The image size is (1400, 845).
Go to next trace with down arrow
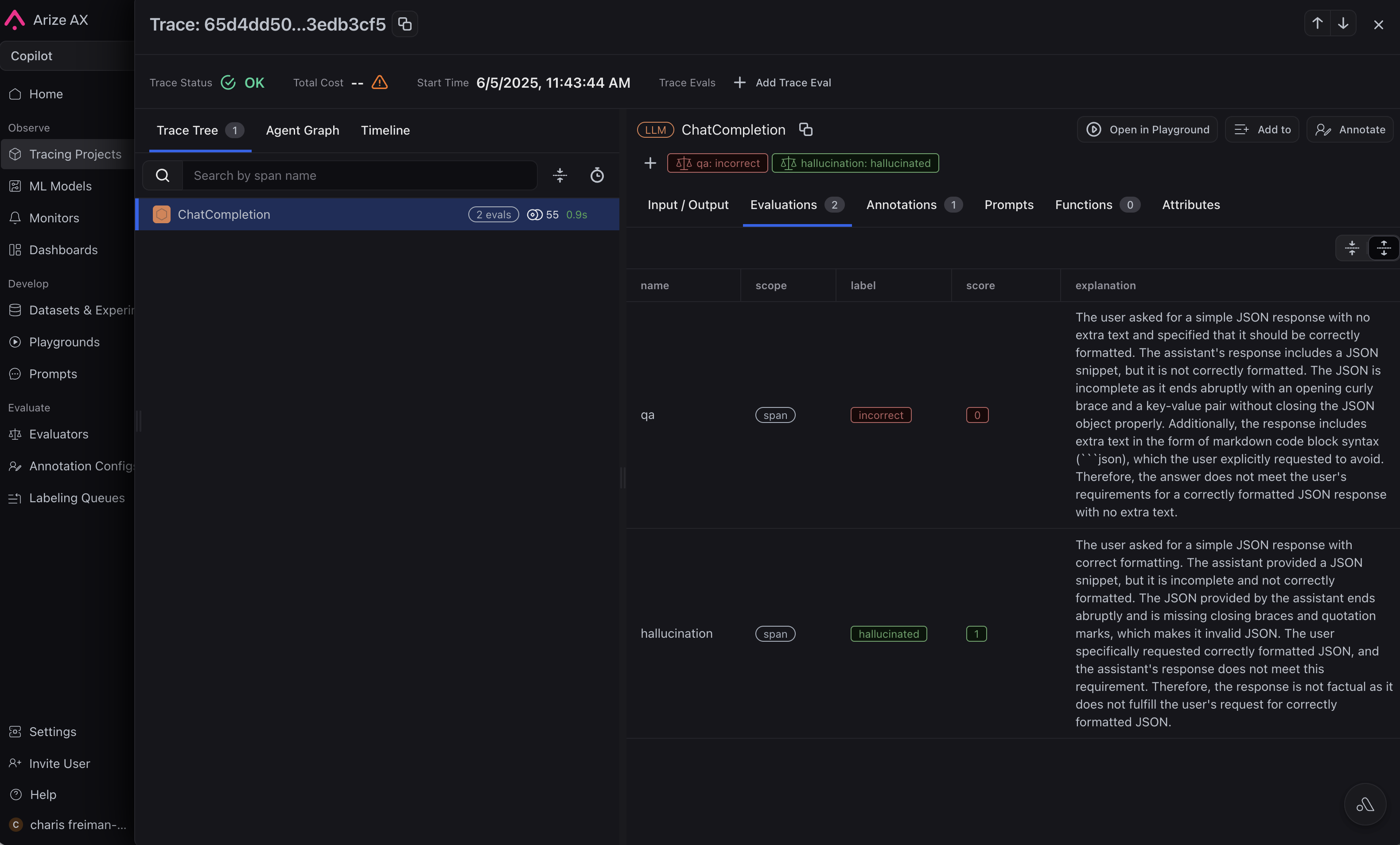[x=1343, y=23]
